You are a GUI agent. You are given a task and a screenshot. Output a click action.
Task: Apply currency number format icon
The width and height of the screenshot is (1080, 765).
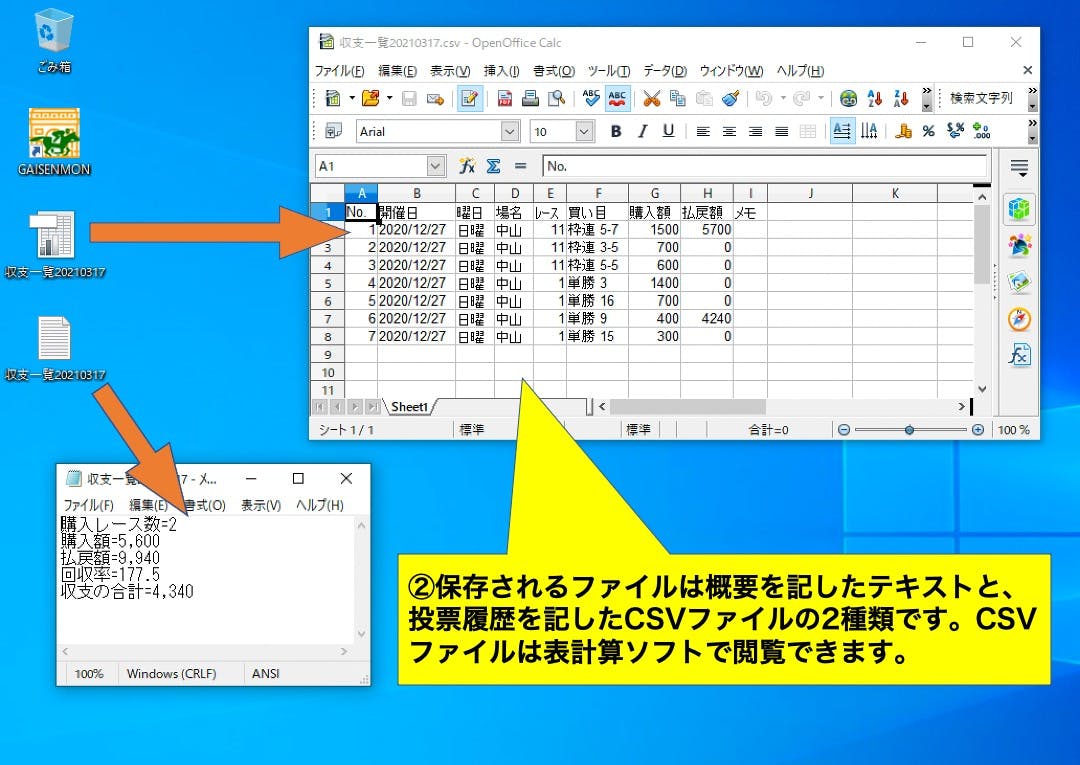click(x=903, y=131)
